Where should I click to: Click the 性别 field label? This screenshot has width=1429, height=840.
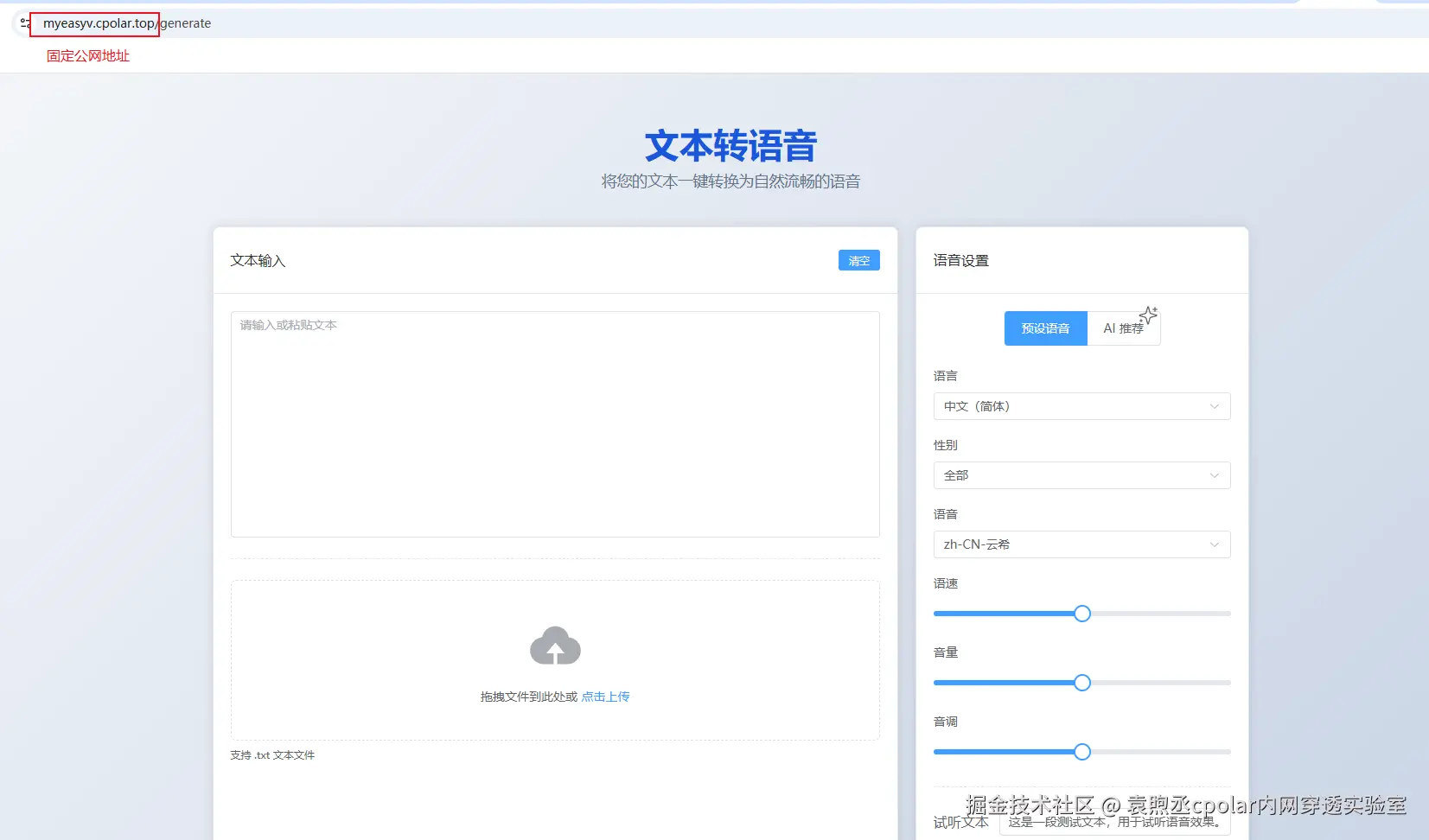[x=946, y=445]
